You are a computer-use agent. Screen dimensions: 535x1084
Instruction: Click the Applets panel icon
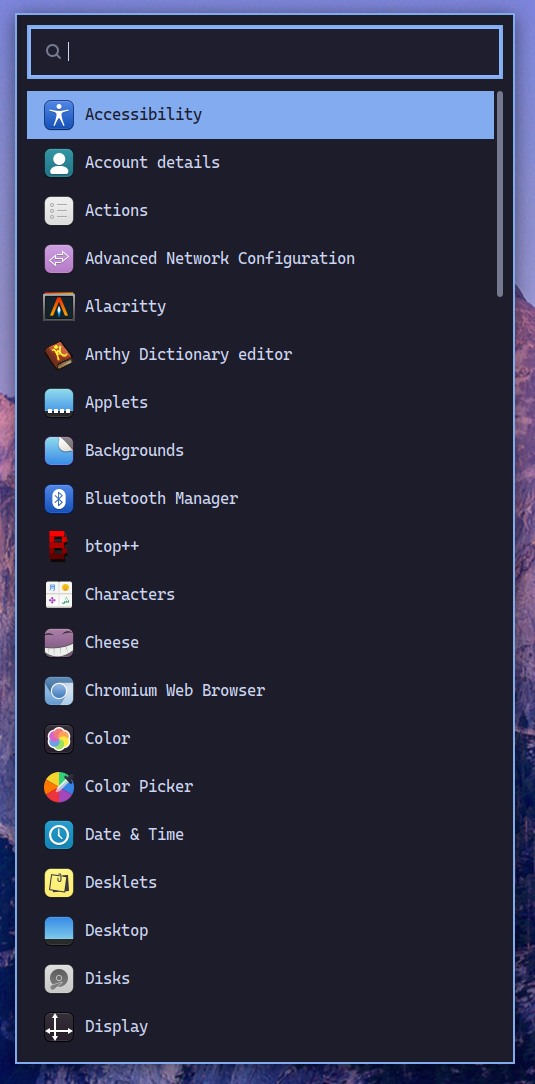(x=59, y=402)
